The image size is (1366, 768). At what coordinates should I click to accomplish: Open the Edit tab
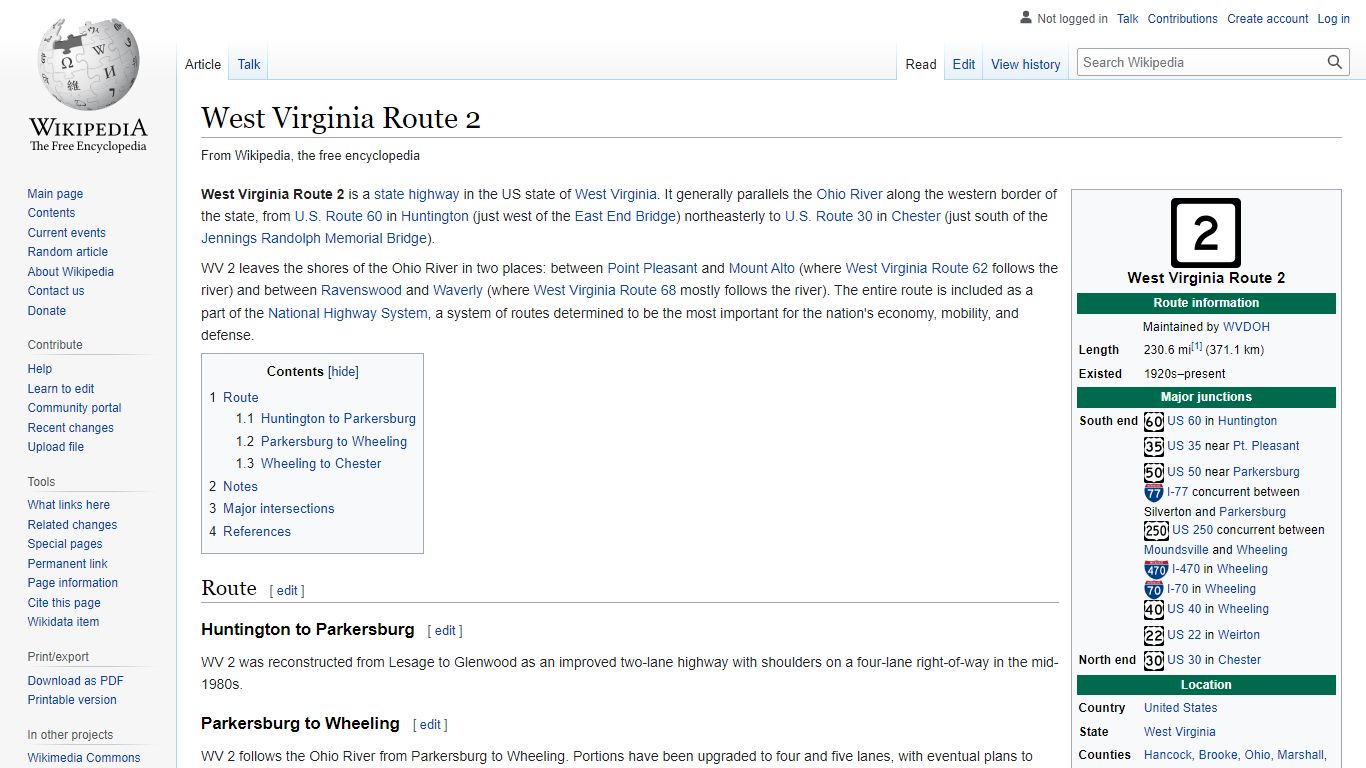(964, 64)
